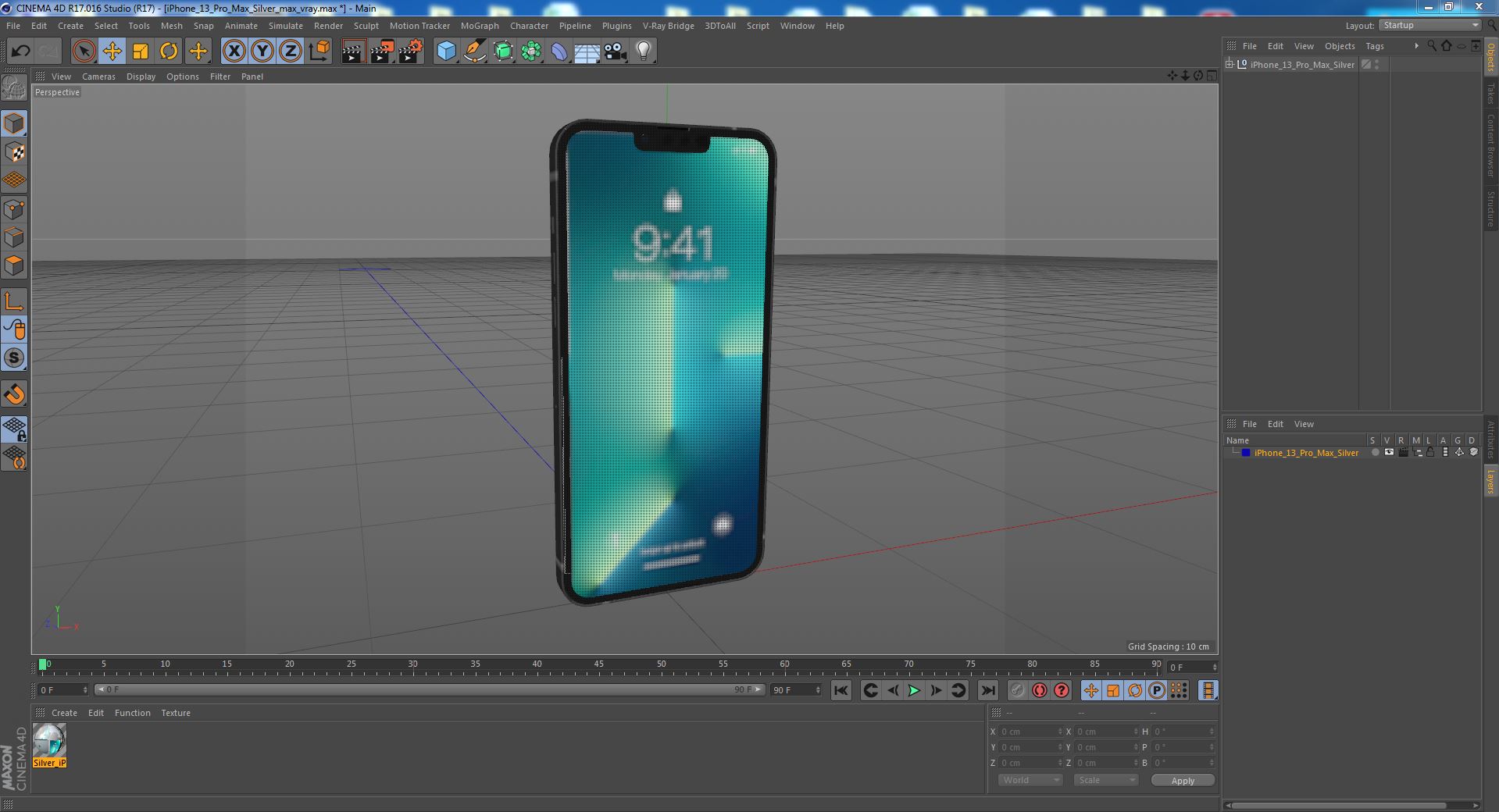Screen dimensions: 1499x812
Task: Click the X position 0 cm field
Action: [1031, 732]
